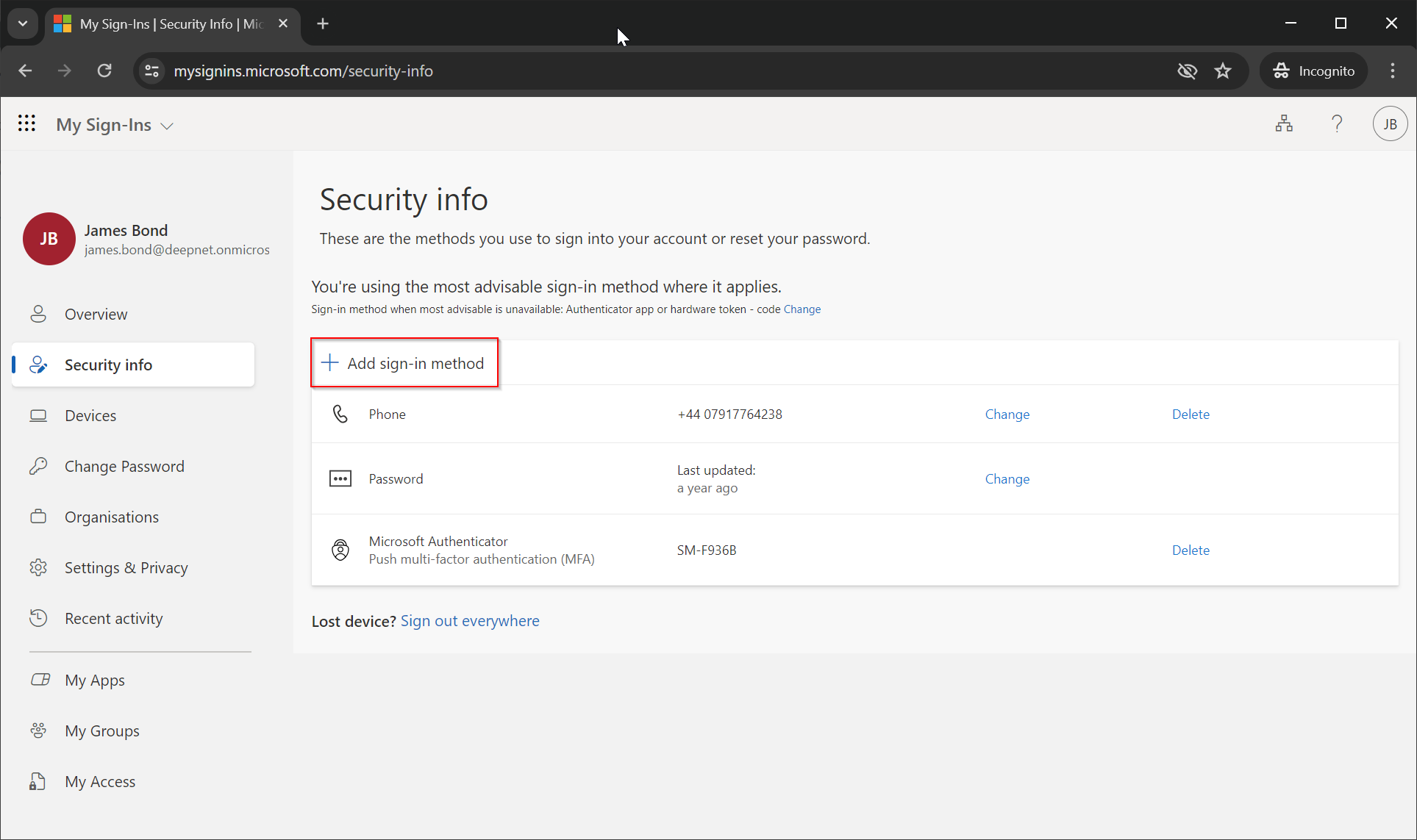Open the Devices sidebar item
The height and width of the screenshot is (840, 1417).
pyautogui.click(x=90, y=416)
